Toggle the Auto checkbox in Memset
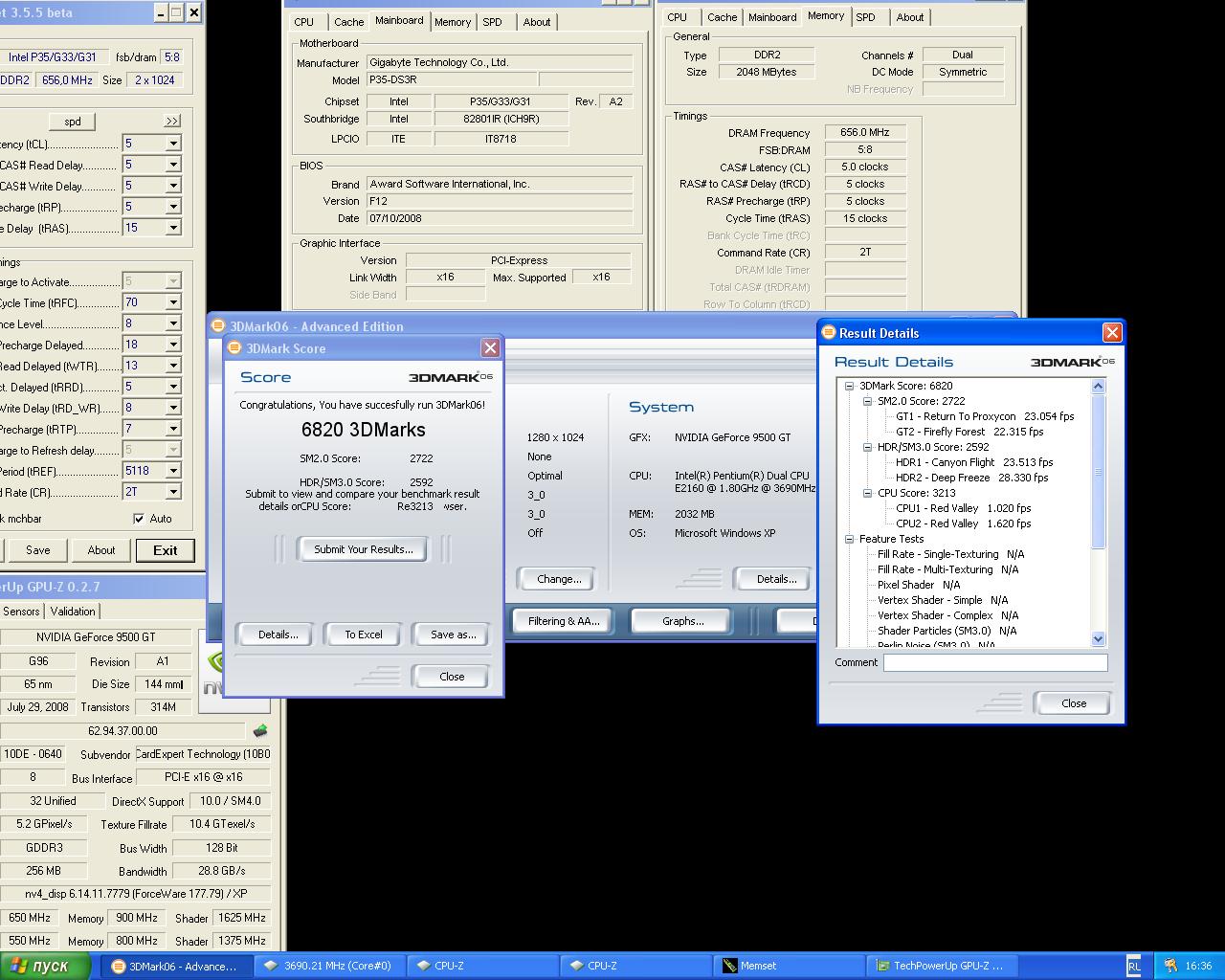Screen dimensions: 1225x980 [x=139, y=518]
